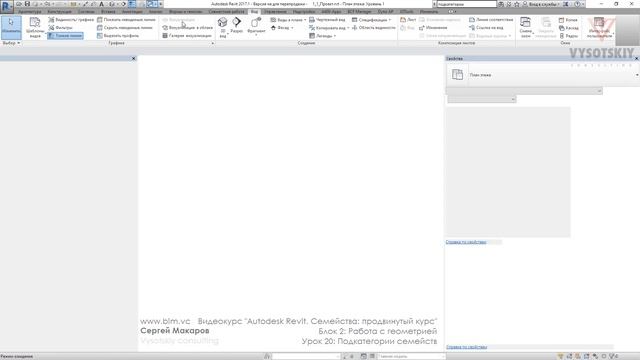Click the upper Properties help link
The height and width of the screenshot is (360, 640).
tap(466, 242)
